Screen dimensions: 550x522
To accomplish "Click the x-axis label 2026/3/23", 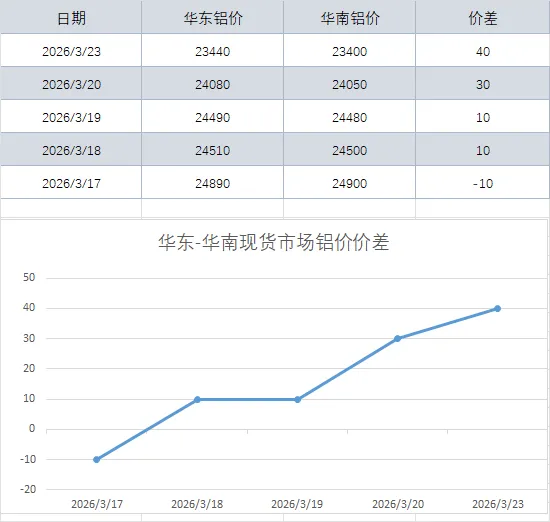I will [498, 504].
